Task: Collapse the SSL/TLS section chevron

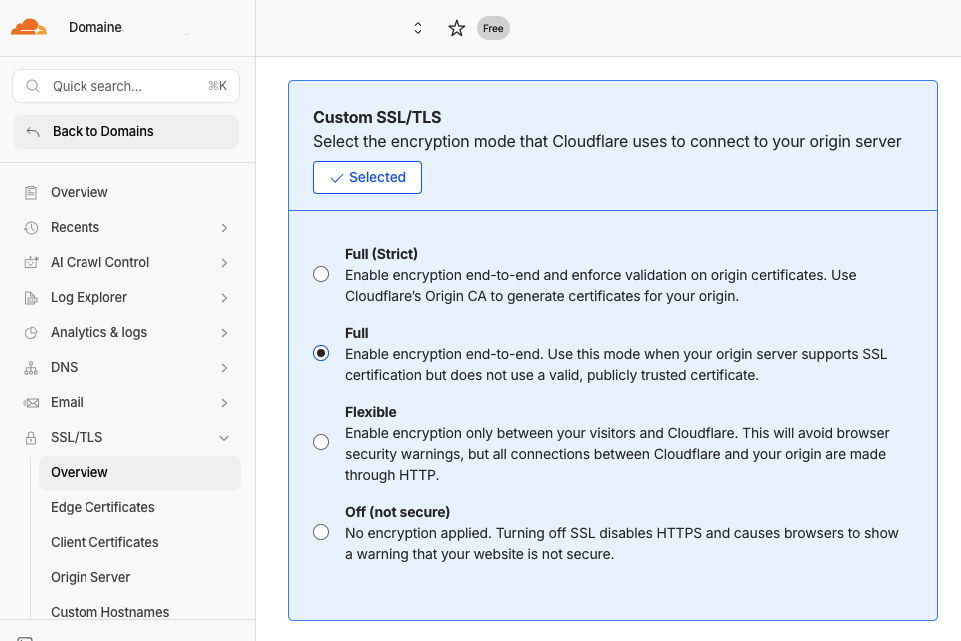Action: (x=224, y=438)
